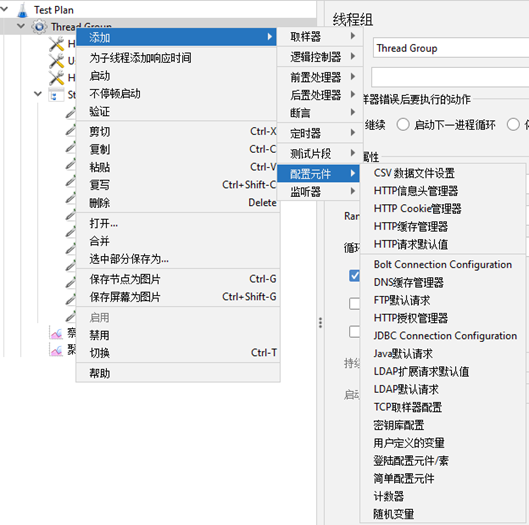Open the 监听器 submenu
The width and height of the screenshot is (529, 525).
[318, 192]
